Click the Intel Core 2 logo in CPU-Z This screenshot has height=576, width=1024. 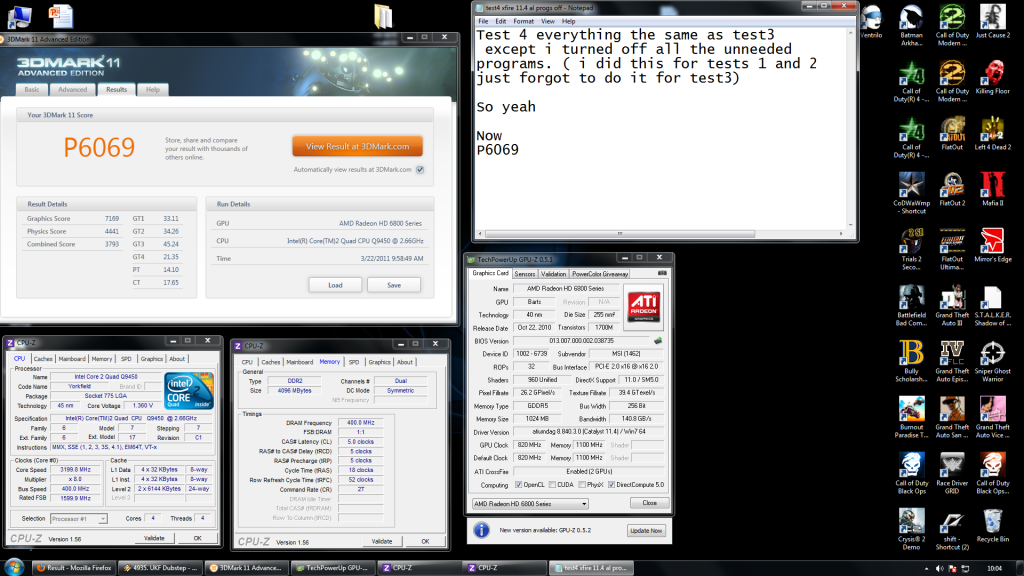tap(189, 391)
